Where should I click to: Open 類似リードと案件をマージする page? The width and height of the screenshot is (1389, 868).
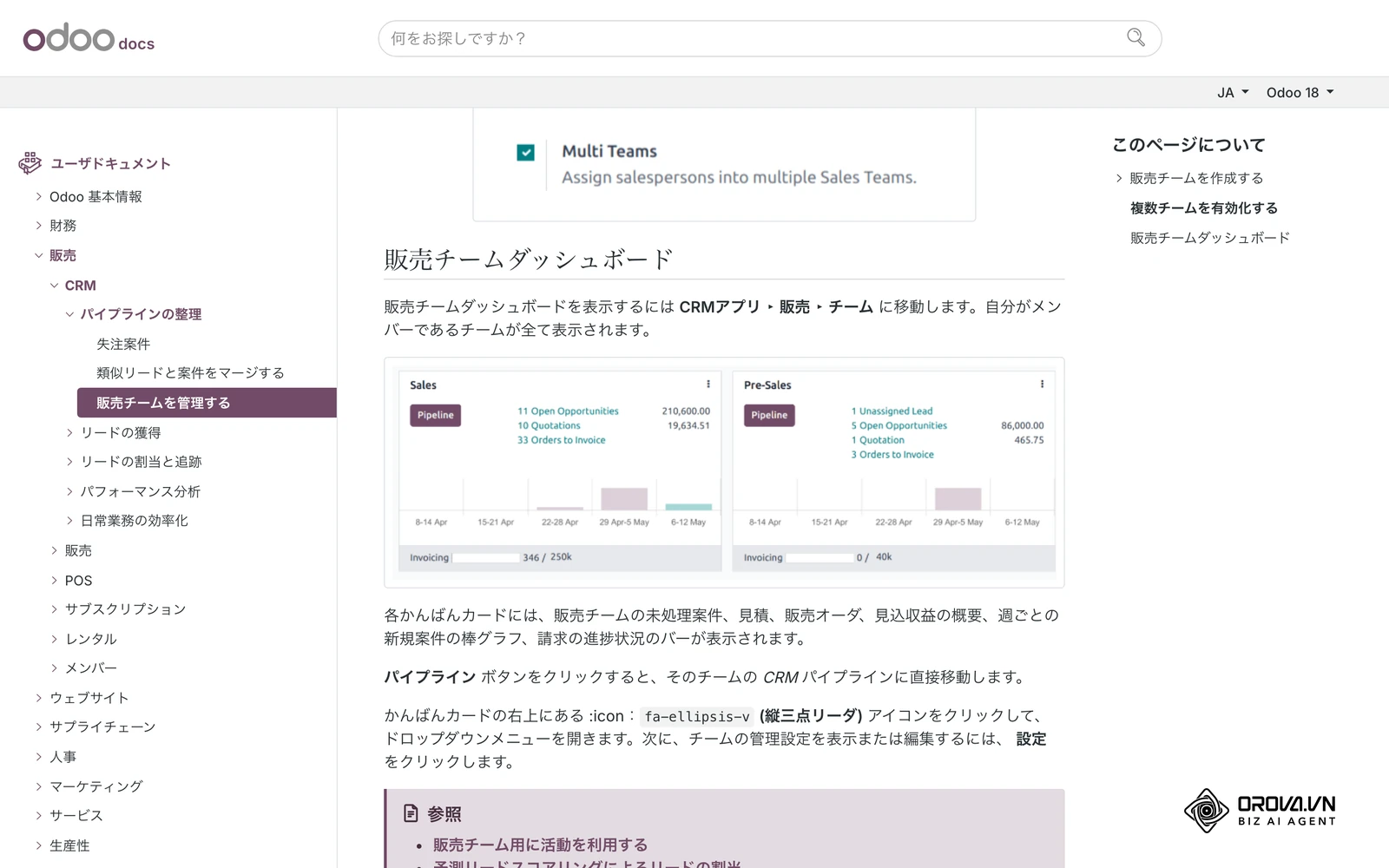click(190, 373)
